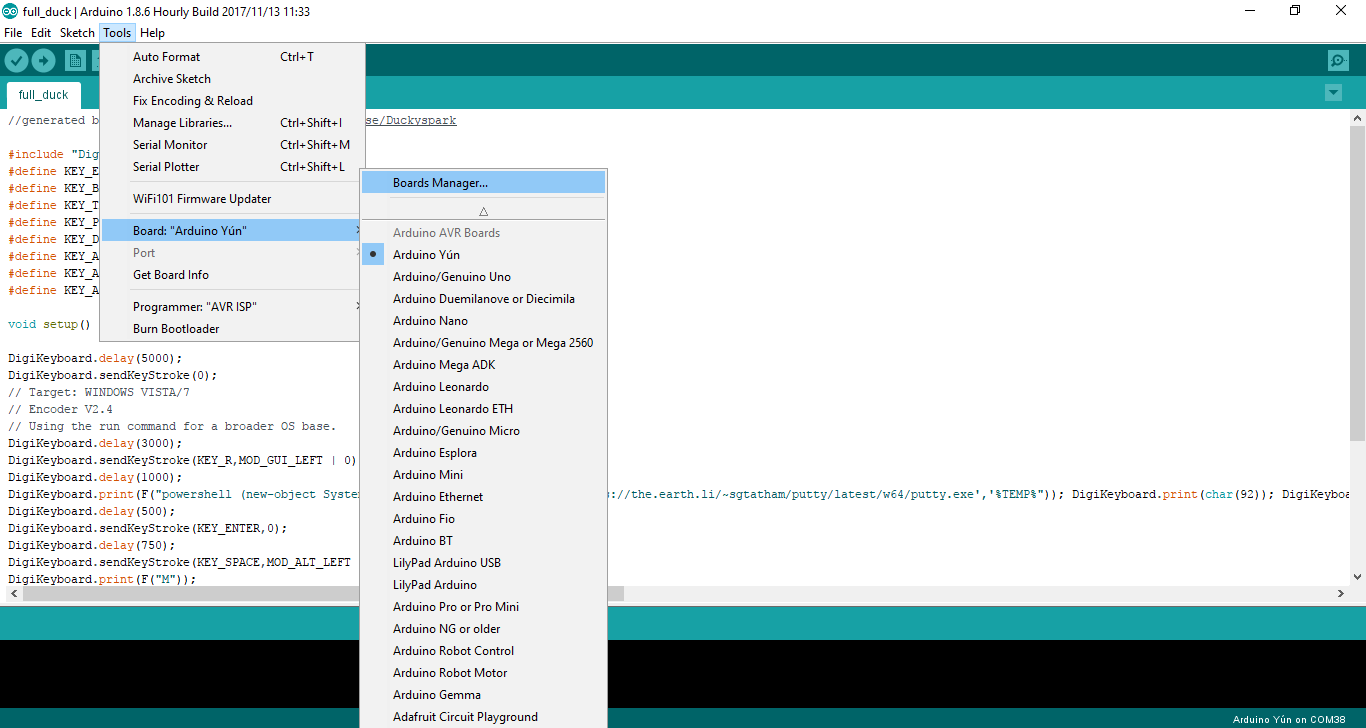1366x728 pixels.
Task: Launch WiFi101 Firmware Updater
Action: [x=232, y=199]
